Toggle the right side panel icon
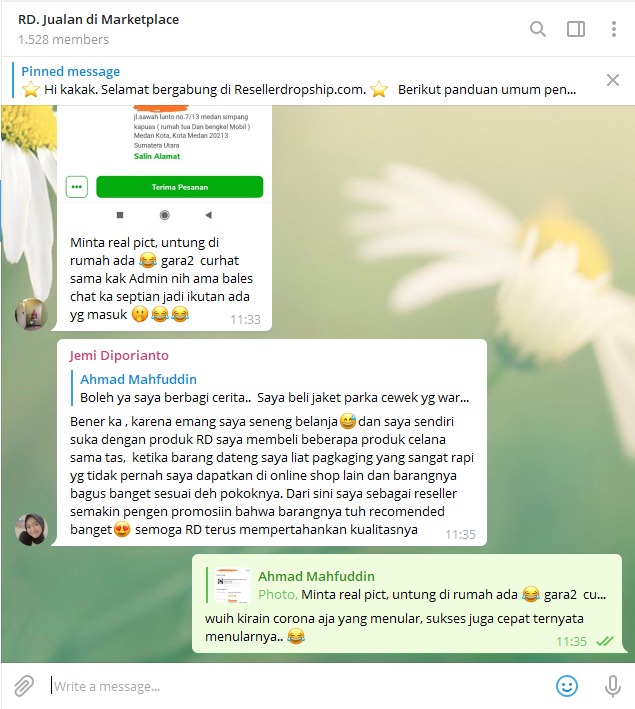635x709 pixels. coord(576,29)
